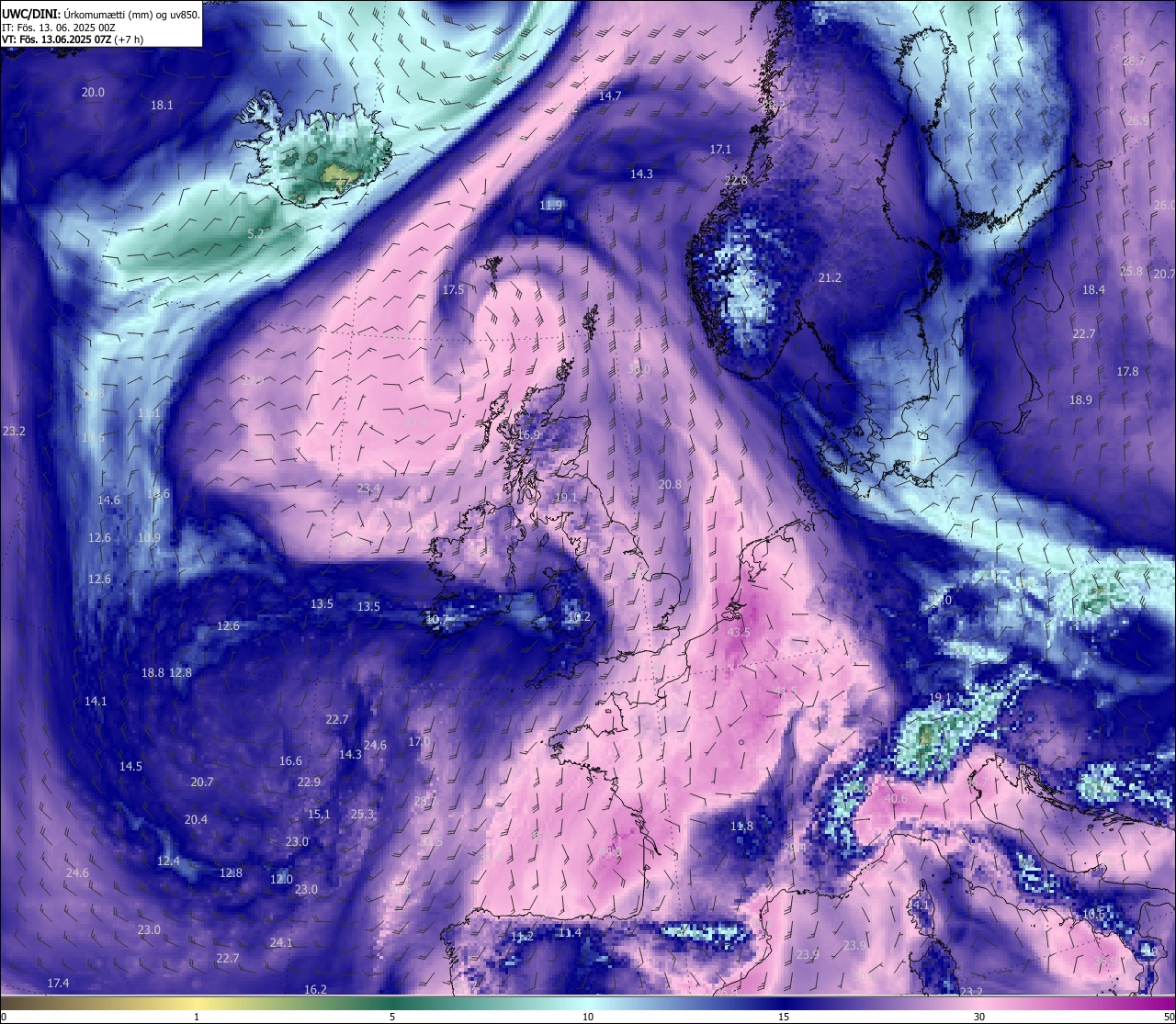
Task: Click the 18.9 value in the east
Action: tap(1080, 400)
